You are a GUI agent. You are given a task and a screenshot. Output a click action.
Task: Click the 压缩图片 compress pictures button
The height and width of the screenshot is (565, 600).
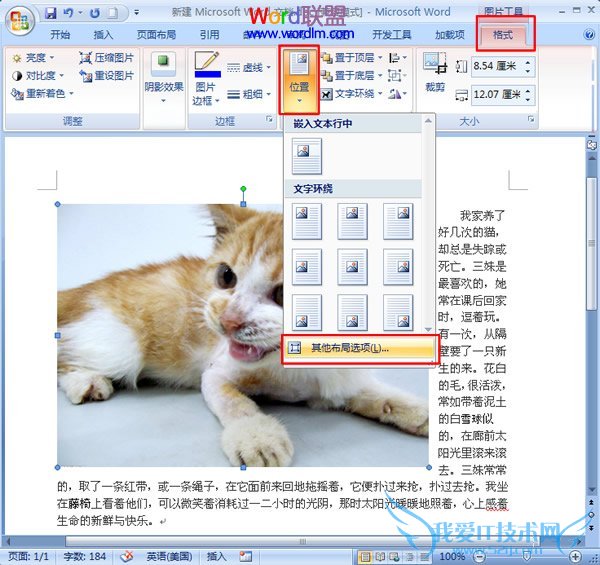pyautogui.click(x=106, y=58)
